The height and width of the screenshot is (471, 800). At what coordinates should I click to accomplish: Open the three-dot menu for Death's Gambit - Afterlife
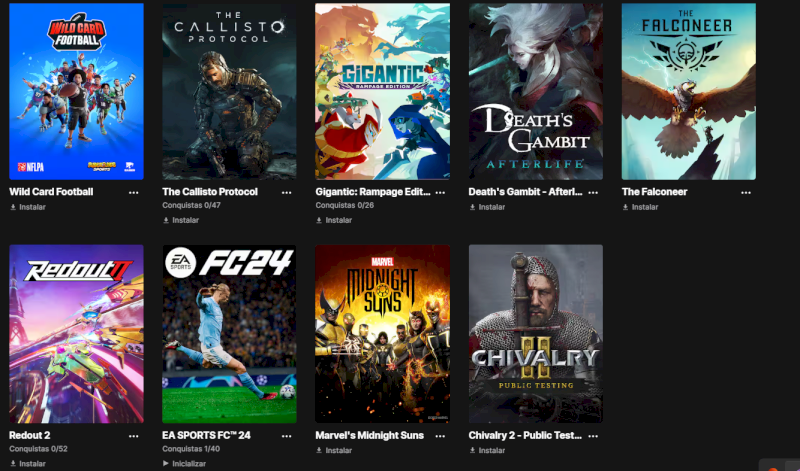[593, 193]
